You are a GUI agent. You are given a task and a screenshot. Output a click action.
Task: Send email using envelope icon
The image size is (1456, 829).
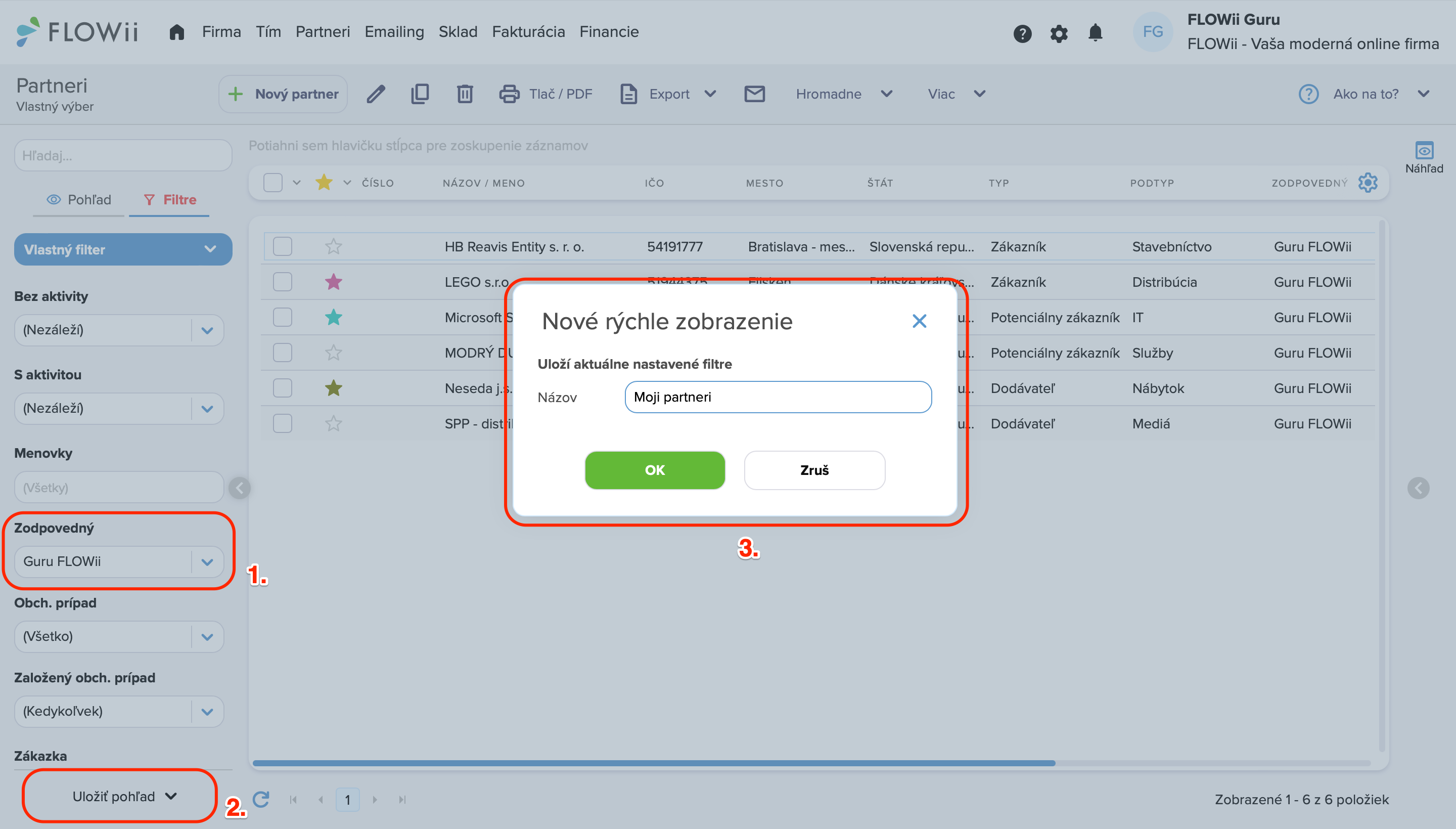coord(754,94)
